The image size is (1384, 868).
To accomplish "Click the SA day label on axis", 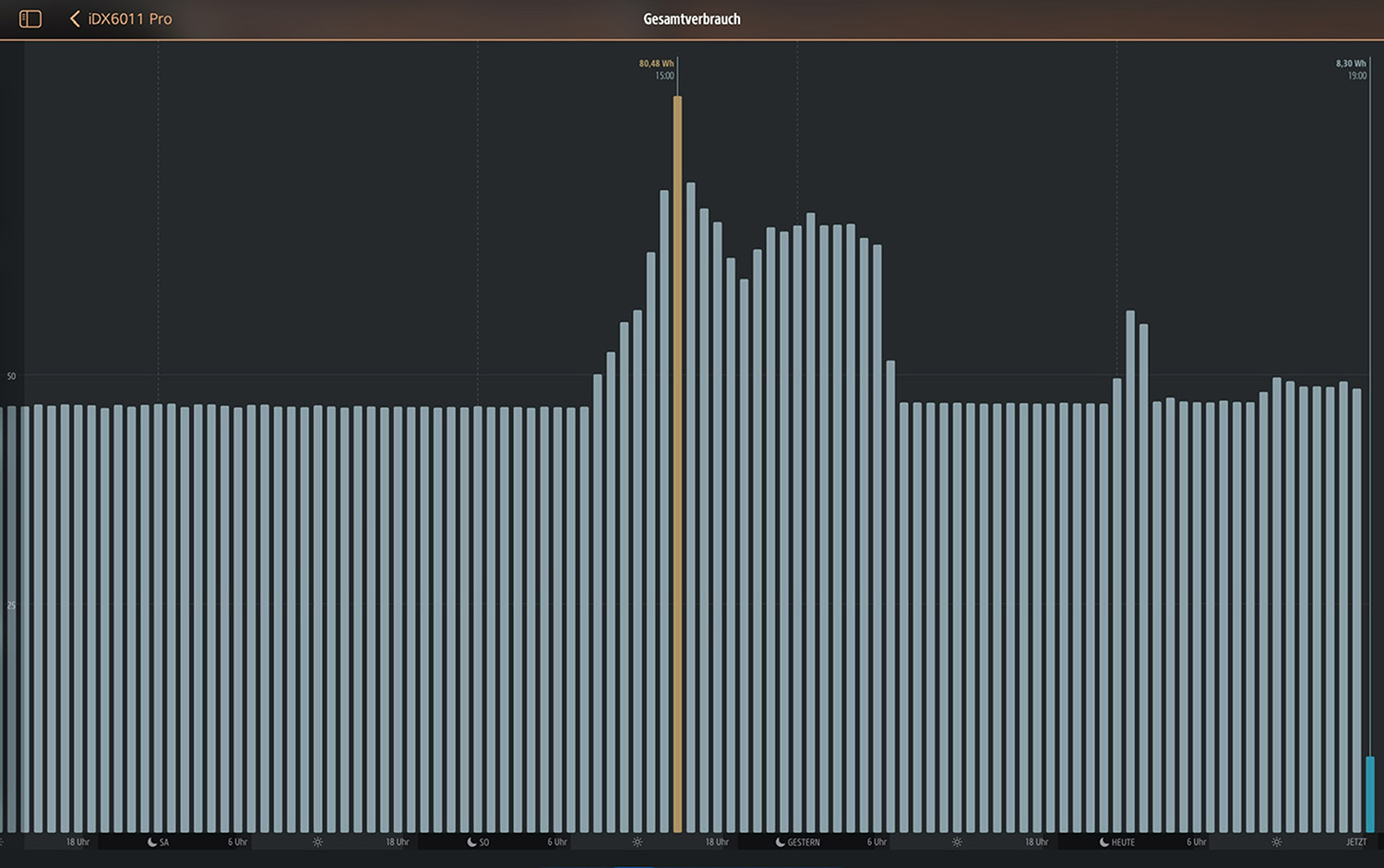I will tap(164, 842).
